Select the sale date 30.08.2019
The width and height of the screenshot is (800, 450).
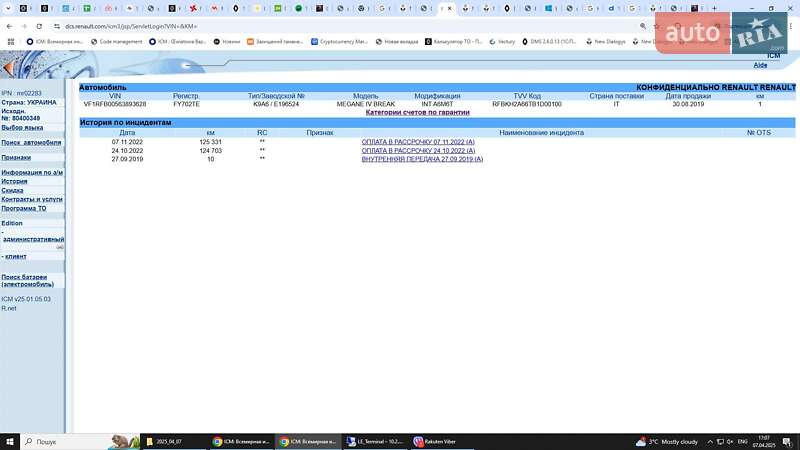click(688, 104)
